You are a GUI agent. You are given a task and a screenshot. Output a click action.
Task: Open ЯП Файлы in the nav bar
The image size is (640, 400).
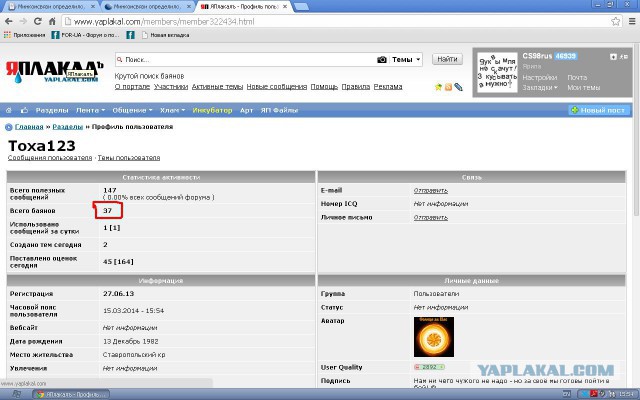pyautogui.click(x=280, y=110)
